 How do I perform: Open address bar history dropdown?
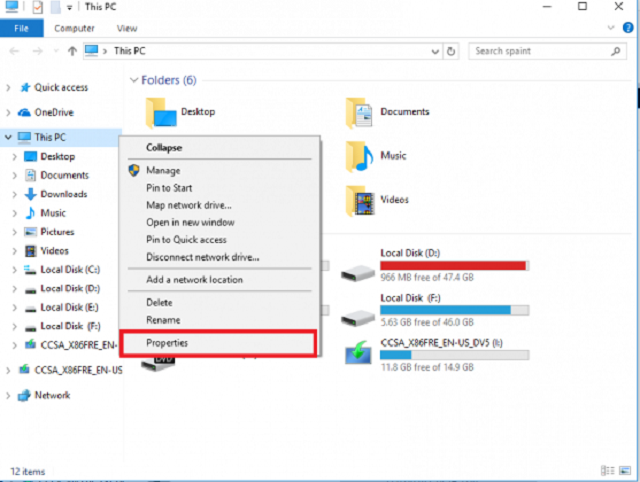[435, 51]
